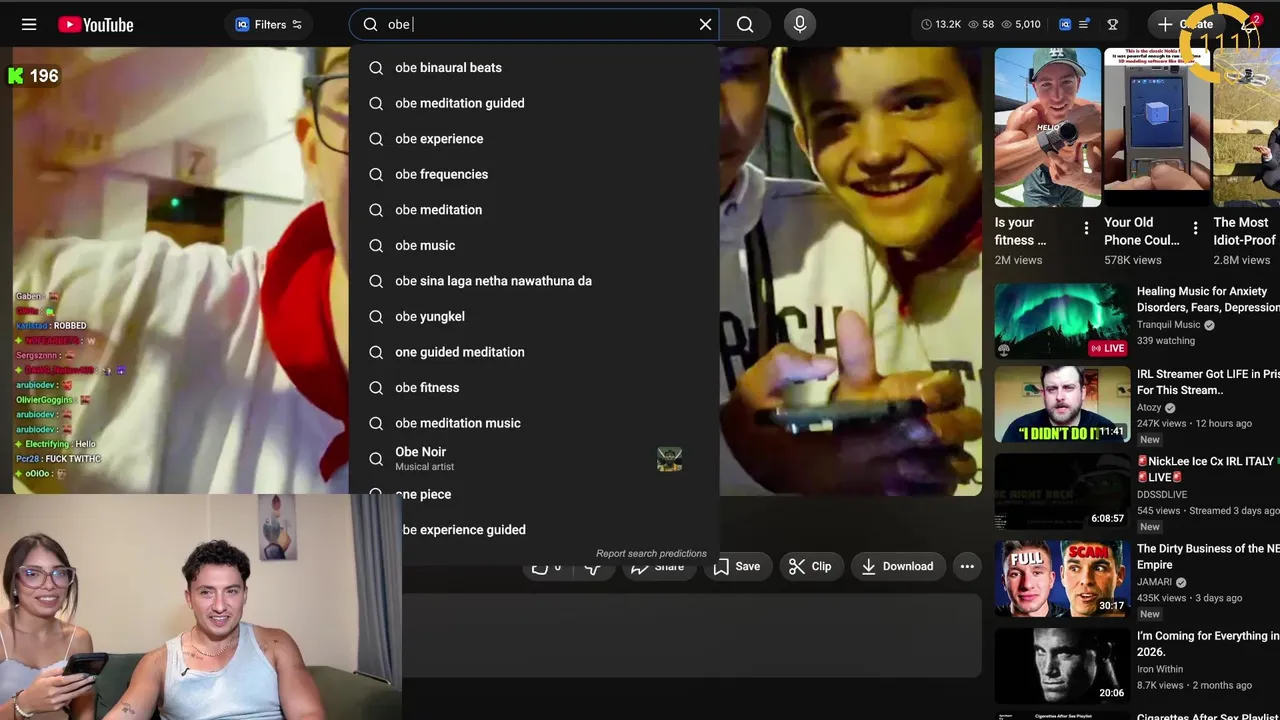
Task: Click Obe Noir artist thumbnail
Action: 669,459
